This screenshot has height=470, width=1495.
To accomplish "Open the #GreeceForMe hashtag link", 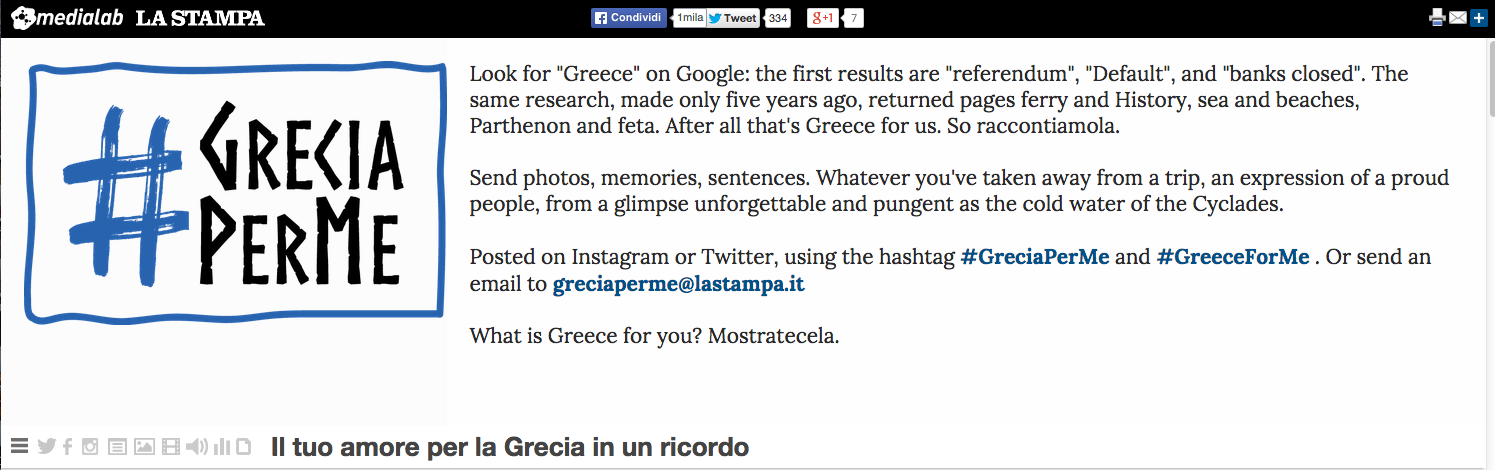I will pos(1233,257).
